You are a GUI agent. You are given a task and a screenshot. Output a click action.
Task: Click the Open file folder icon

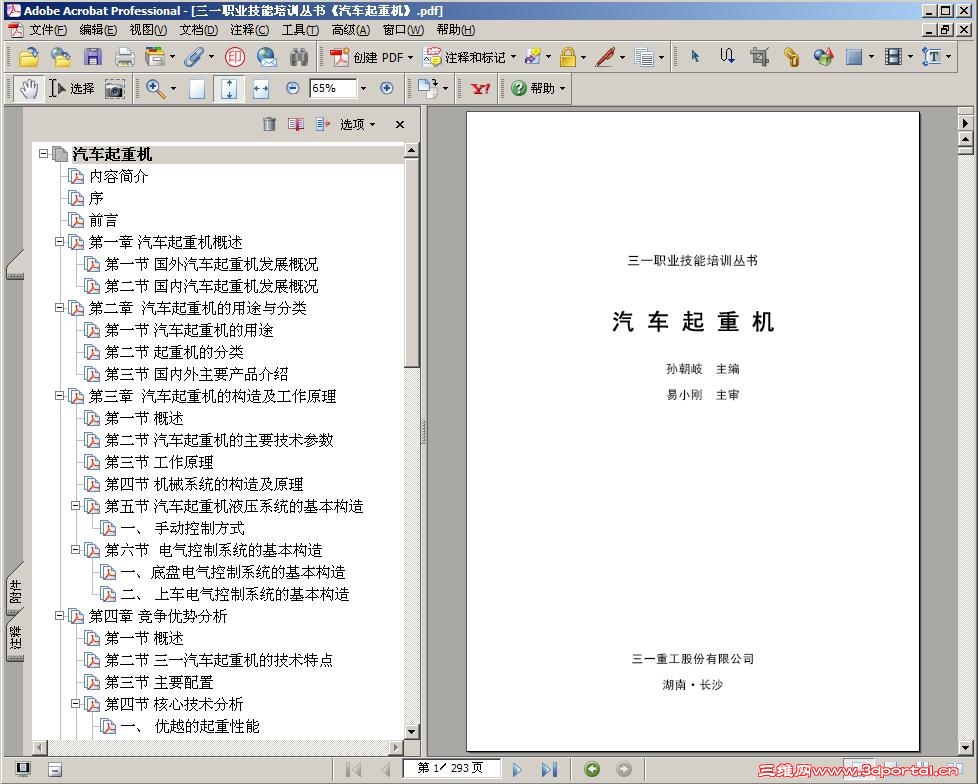click(29, 57)
